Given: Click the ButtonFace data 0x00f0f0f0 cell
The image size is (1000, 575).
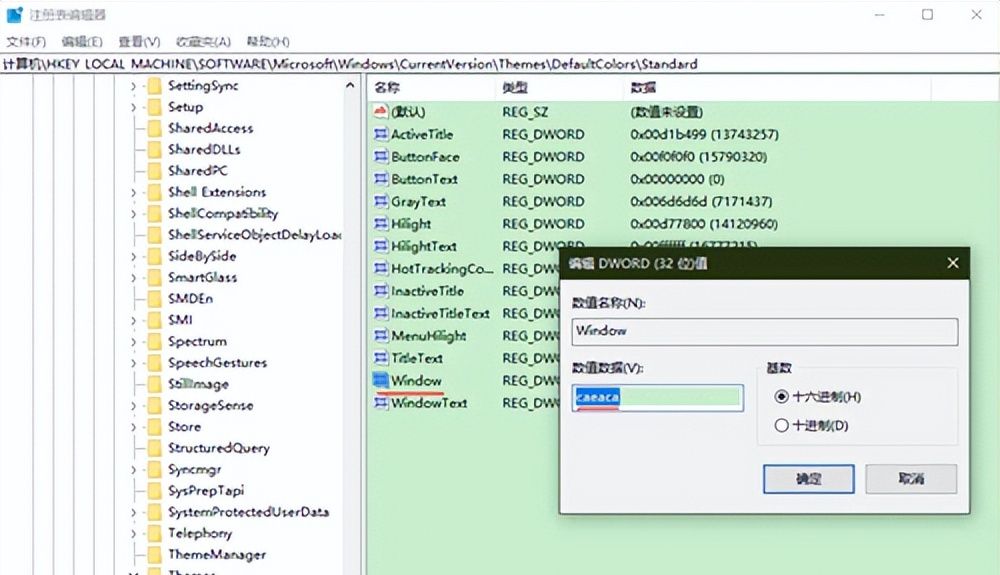Looking at the screenshot, I should pos(698,156).
